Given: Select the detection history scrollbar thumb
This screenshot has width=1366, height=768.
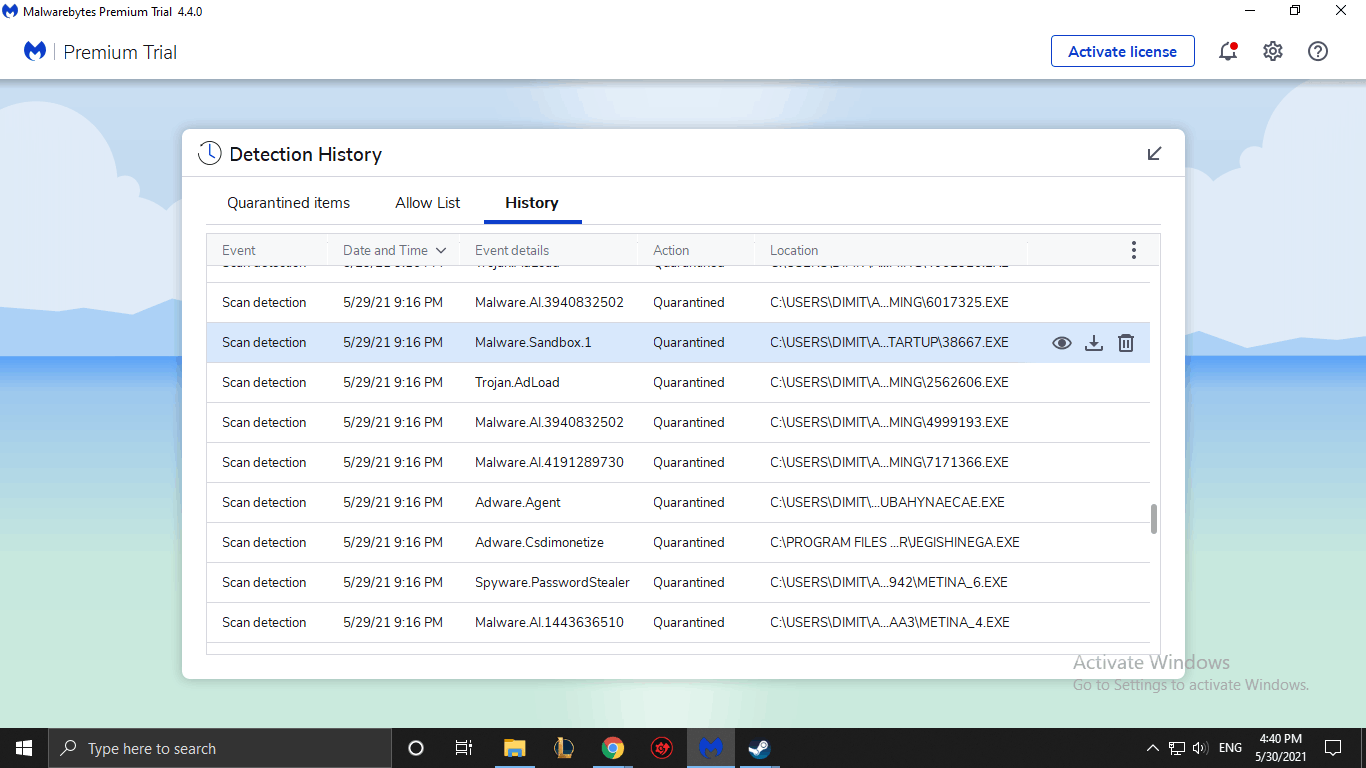Looking at the screenshot, I should tap(1154, 519).
